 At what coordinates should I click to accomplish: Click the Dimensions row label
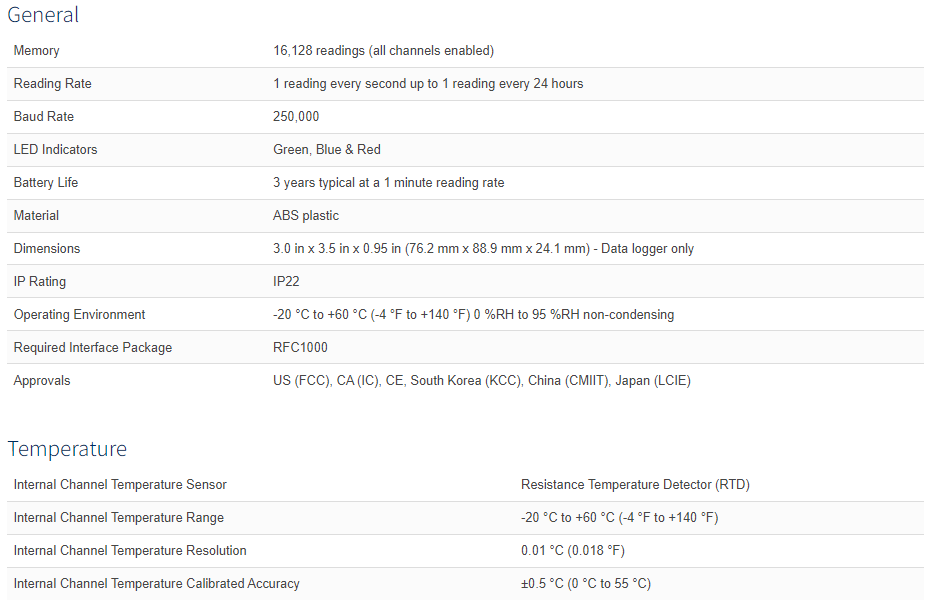(46, 249)
